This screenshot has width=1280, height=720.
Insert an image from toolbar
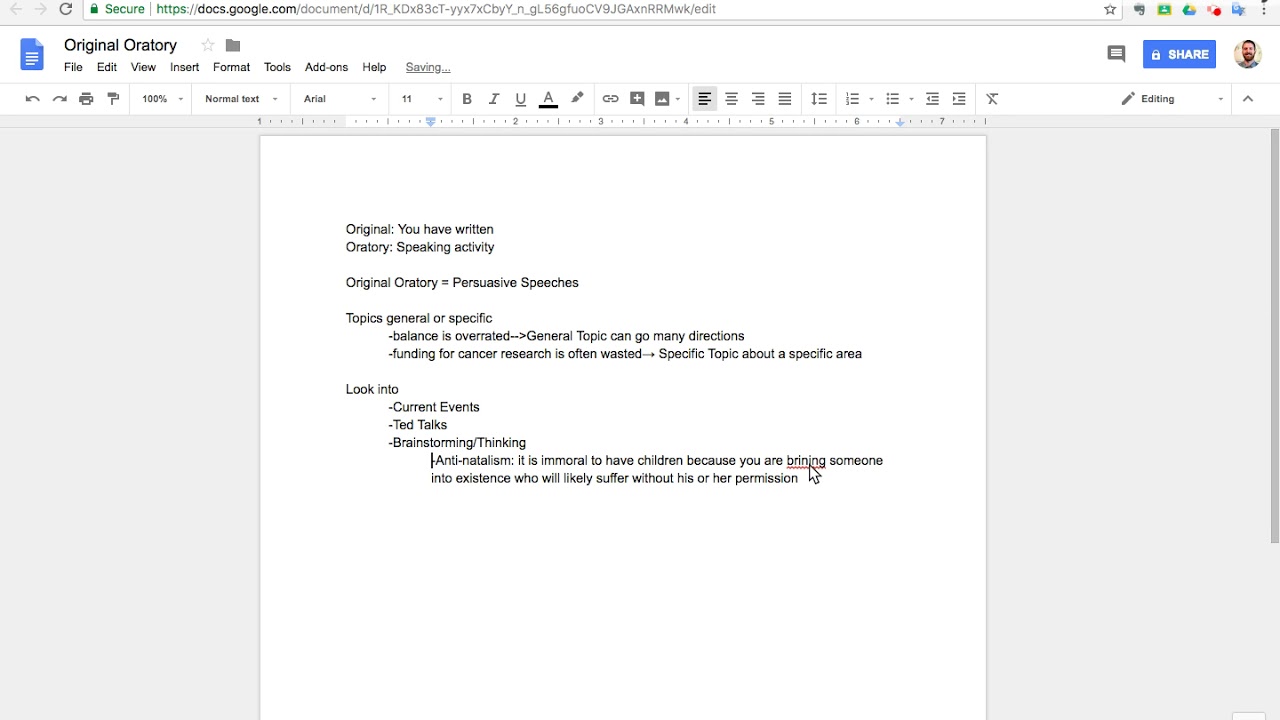click(662, 99)
